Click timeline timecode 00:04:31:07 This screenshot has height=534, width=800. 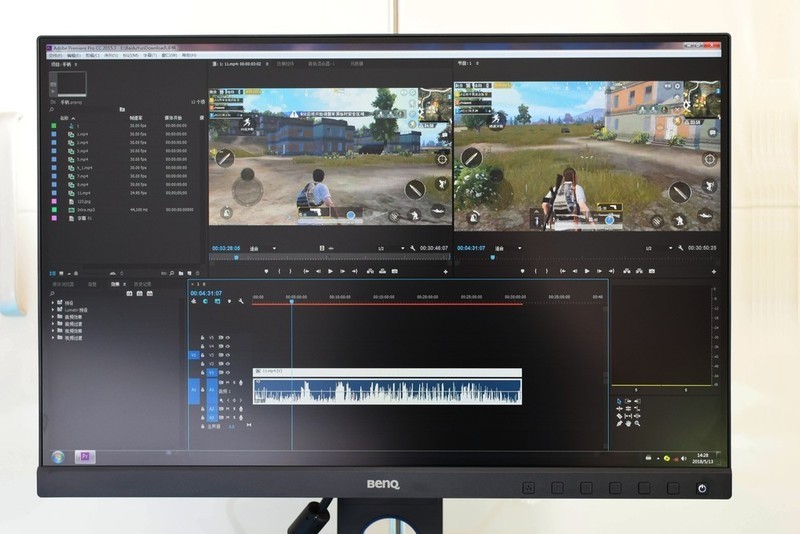206,293
